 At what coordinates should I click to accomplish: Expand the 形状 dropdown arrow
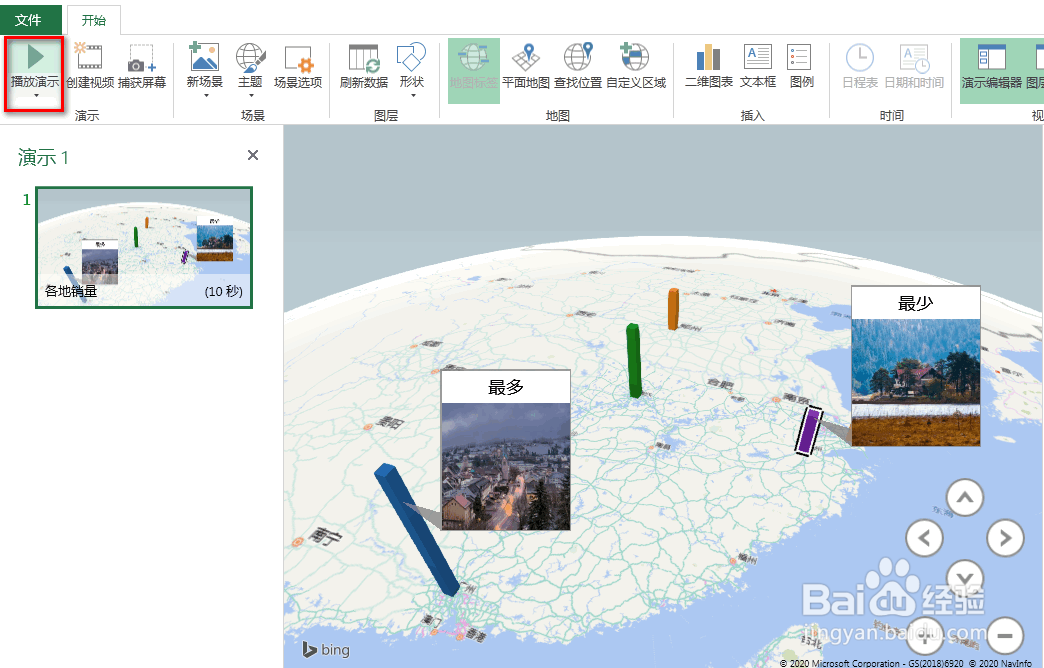pos(412,96)
